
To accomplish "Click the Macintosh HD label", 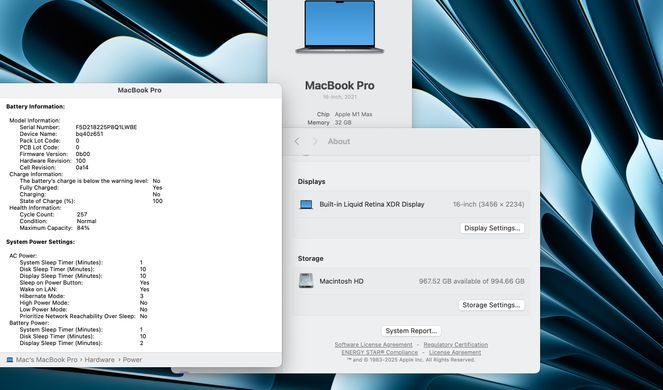I will [x=341, y=281].
